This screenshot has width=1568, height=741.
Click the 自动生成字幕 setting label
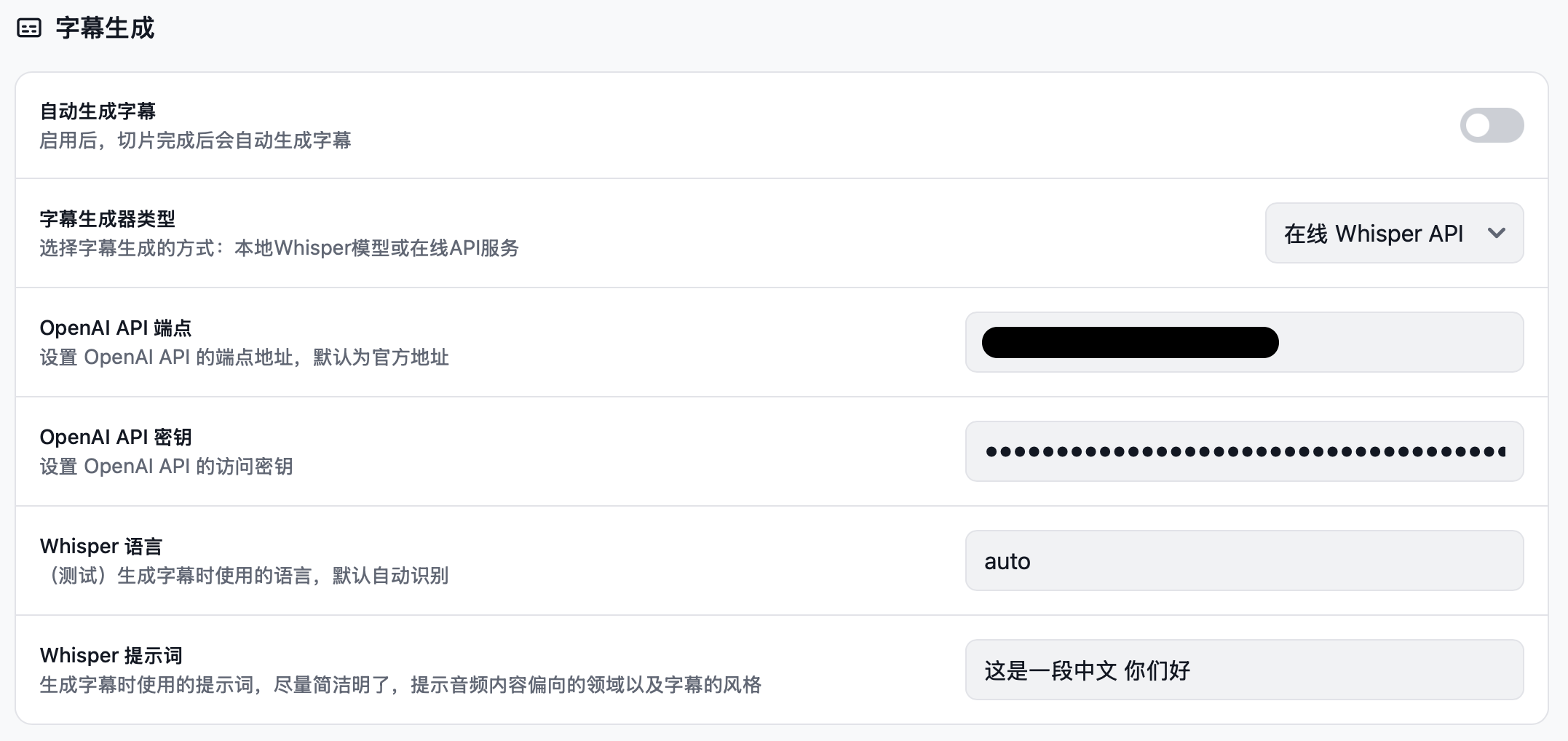pos(98,111)
